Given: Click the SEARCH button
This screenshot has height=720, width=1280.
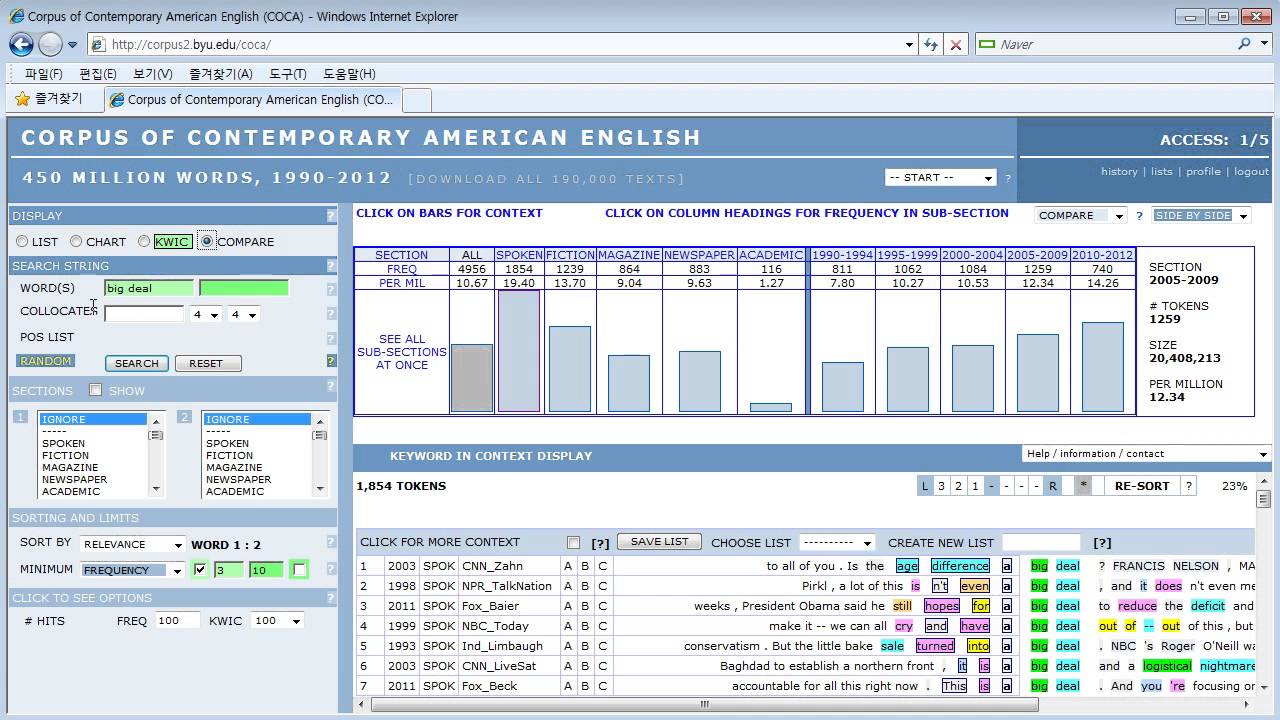Looking at the screenshot, I should coord(137,363).
